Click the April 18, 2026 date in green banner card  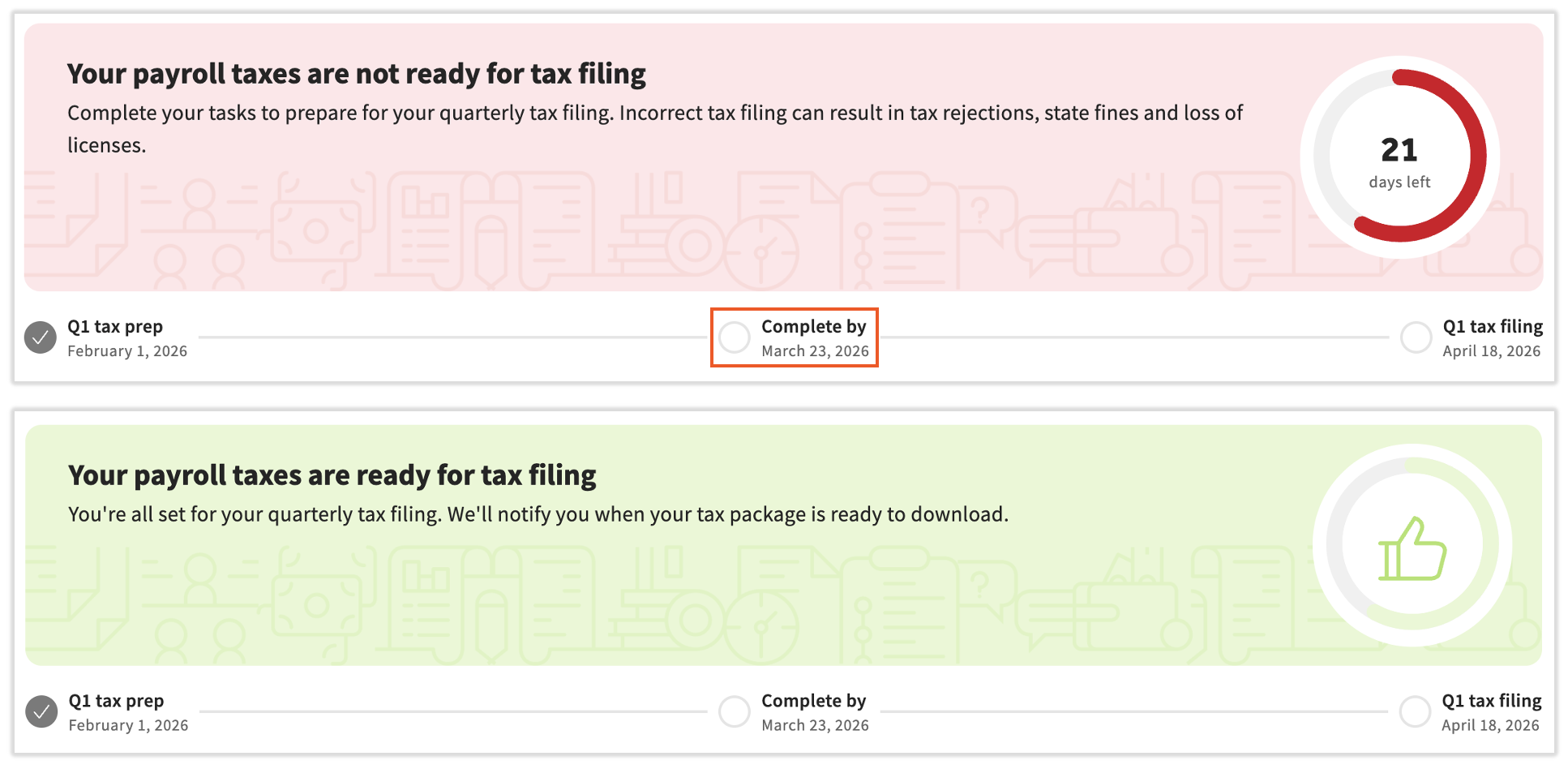1490,725
